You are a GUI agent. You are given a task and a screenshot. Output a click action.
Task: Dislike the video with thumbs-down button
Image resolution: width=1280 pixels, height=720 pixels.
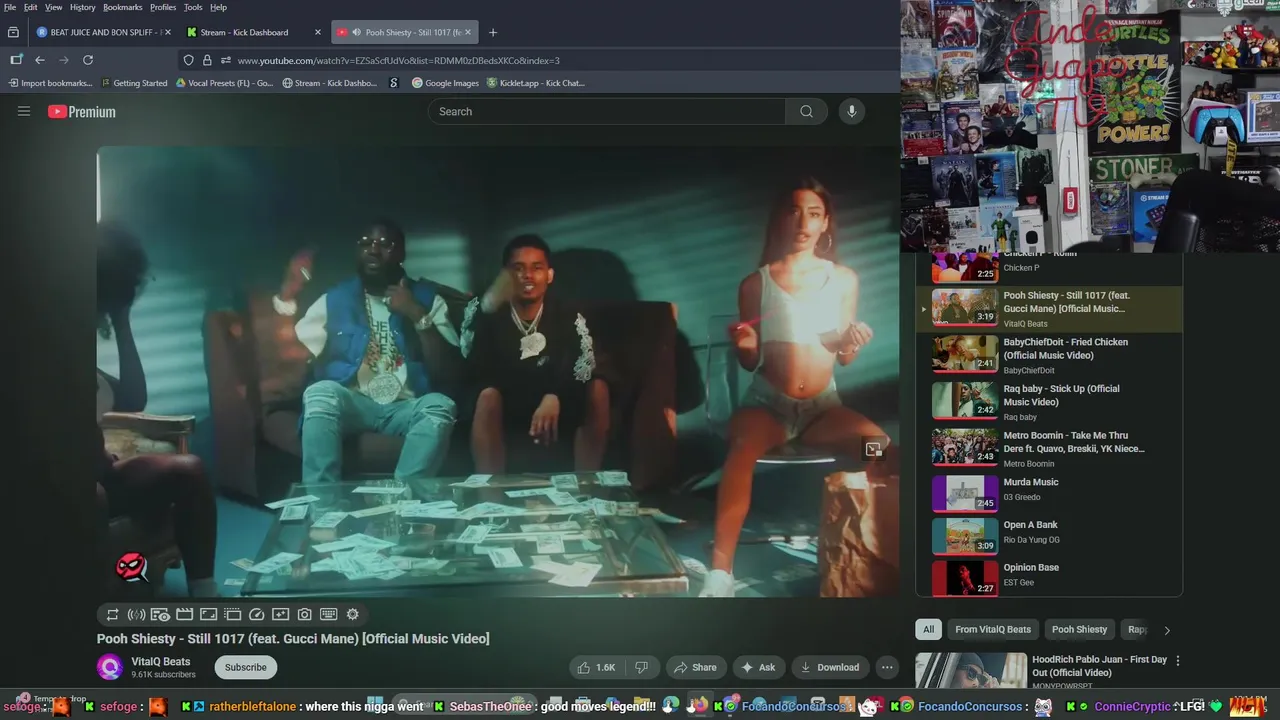[x=642, y=667]
